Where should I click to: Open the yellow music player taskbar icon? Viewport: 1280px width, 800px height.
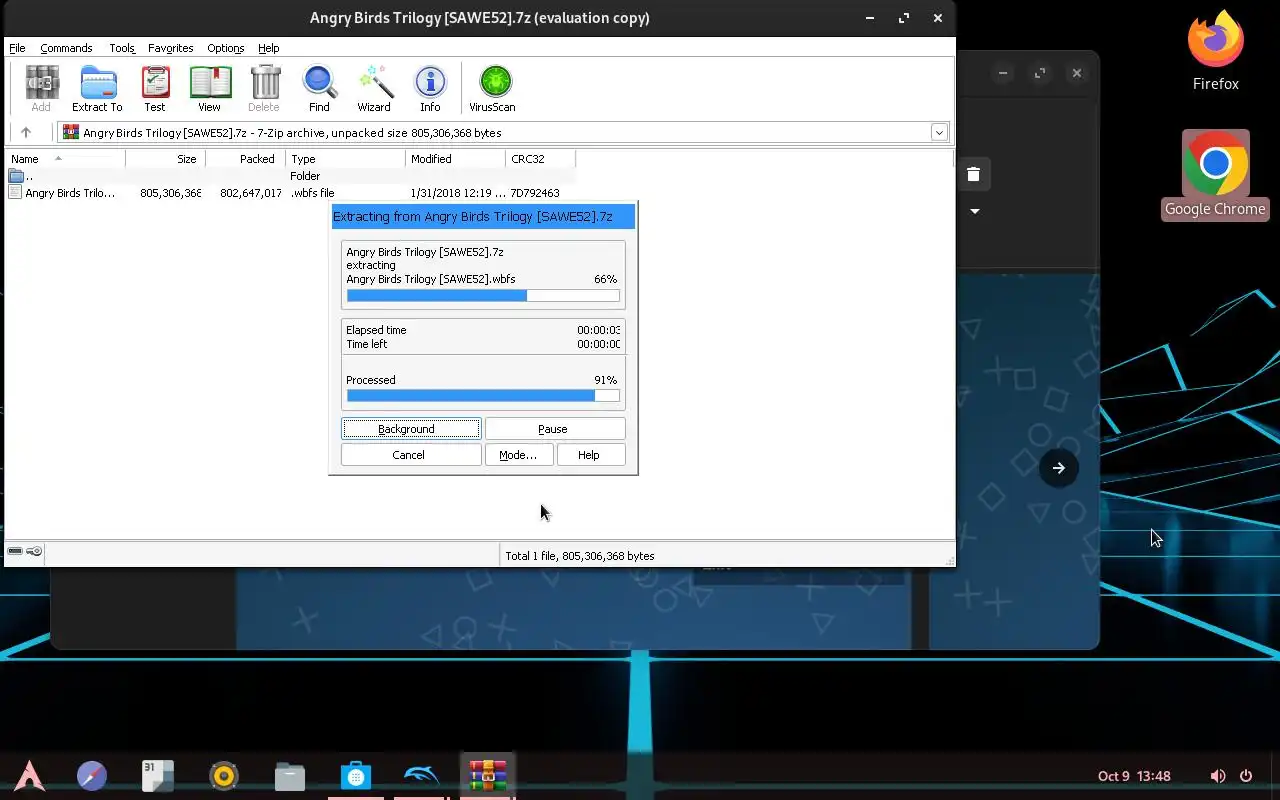pyautogui.click(x=223, y=776)
